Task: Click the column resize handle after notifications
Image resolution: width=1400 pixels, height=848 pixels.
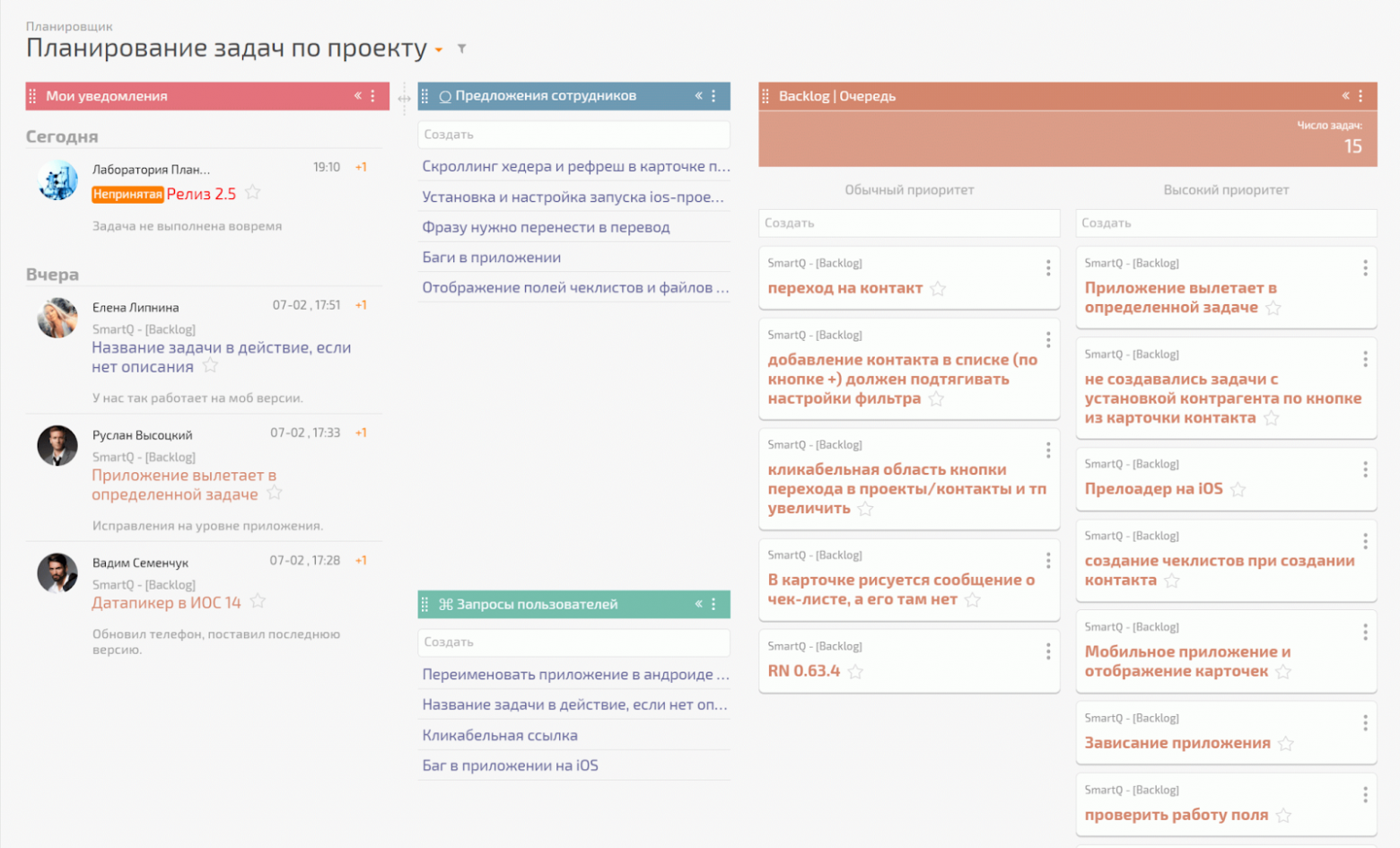Action: tap(404, 98)
